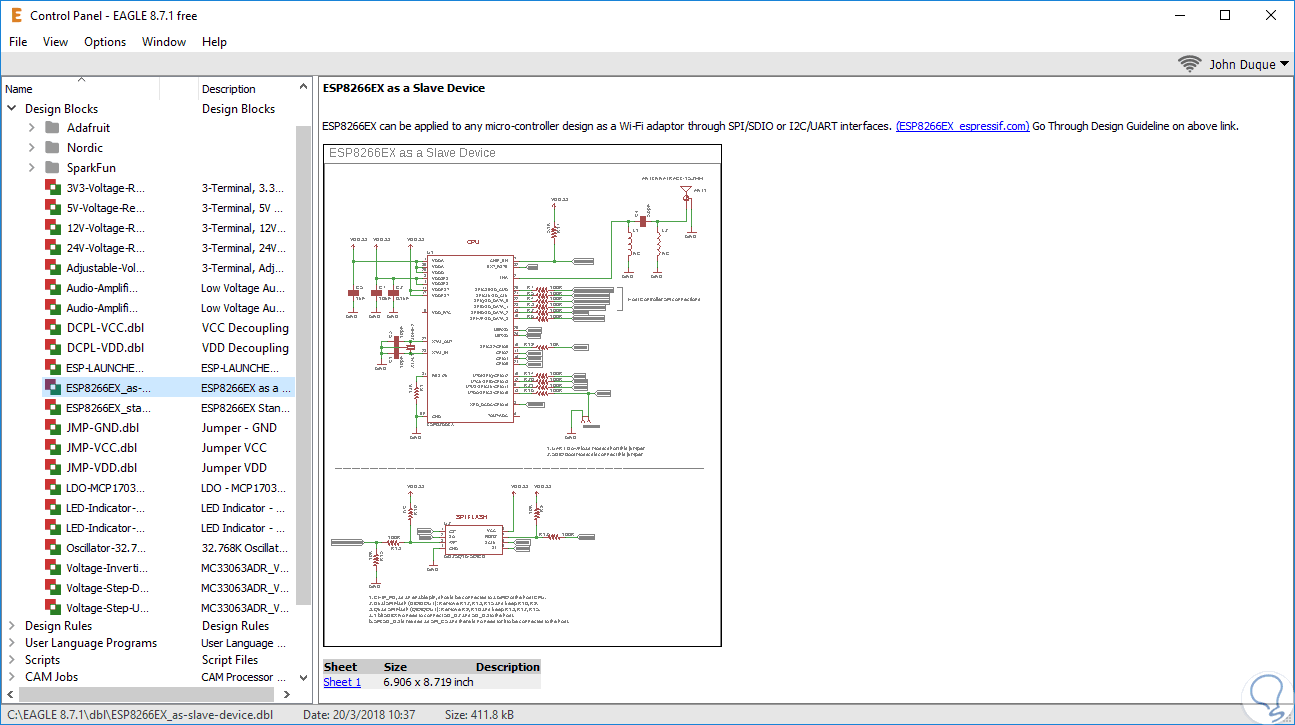Select the 24V-Voltage-R design block icon
1295x725 pixels.
tap(53, 248)
